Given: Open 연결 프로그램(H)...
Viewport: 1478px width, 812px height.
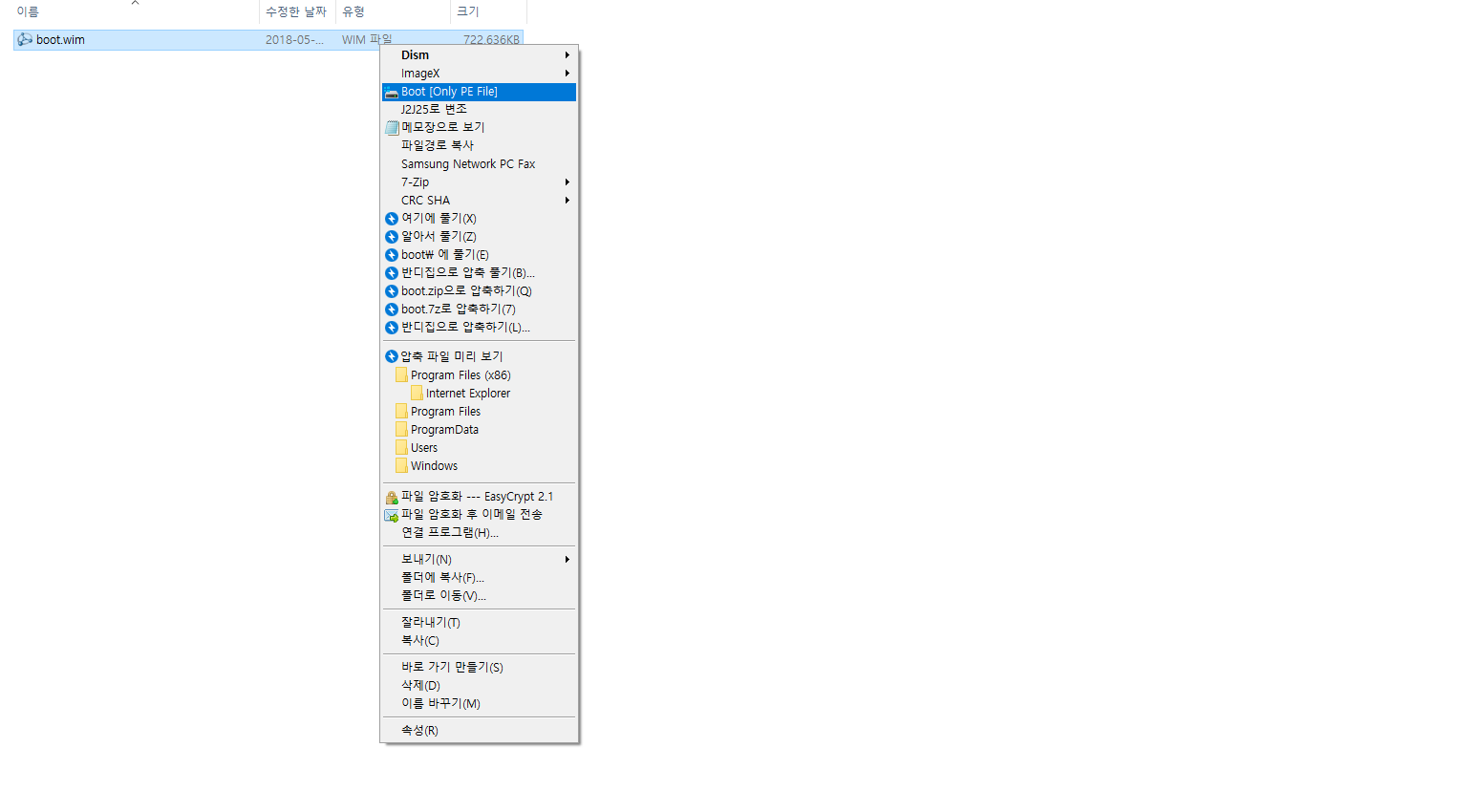Looking at the screenshot, I should click(x=479, y=533).
